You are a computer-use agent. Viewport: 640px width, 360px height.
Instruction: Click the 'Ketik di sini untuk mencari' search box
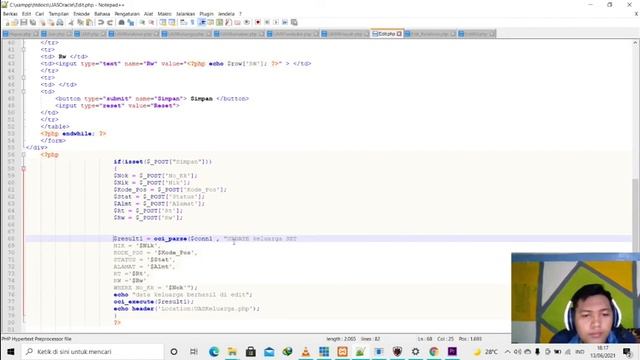tap(92, 351)
